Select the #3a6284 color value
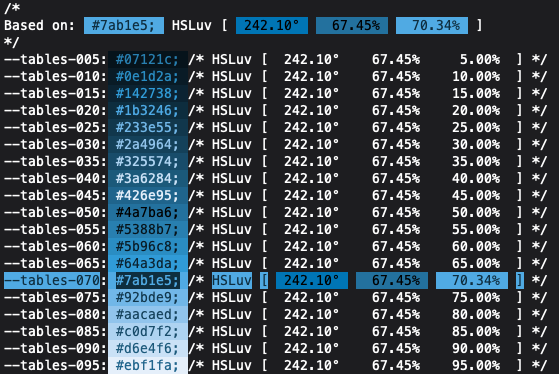The height and width of the screenshot is (374, 559). (148, 179)
